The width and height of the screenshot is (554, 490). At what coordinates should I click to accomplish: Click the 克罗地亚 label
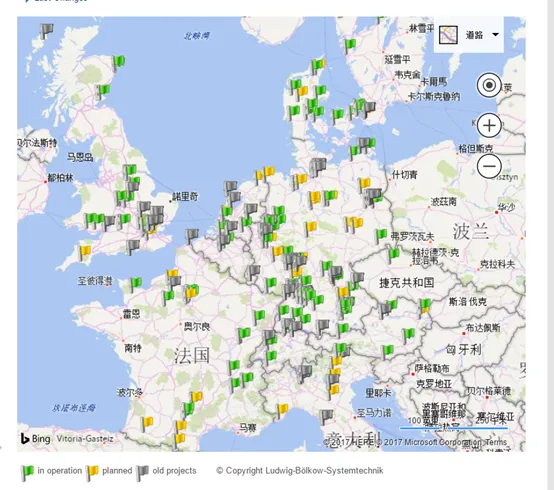click(434, 383)
